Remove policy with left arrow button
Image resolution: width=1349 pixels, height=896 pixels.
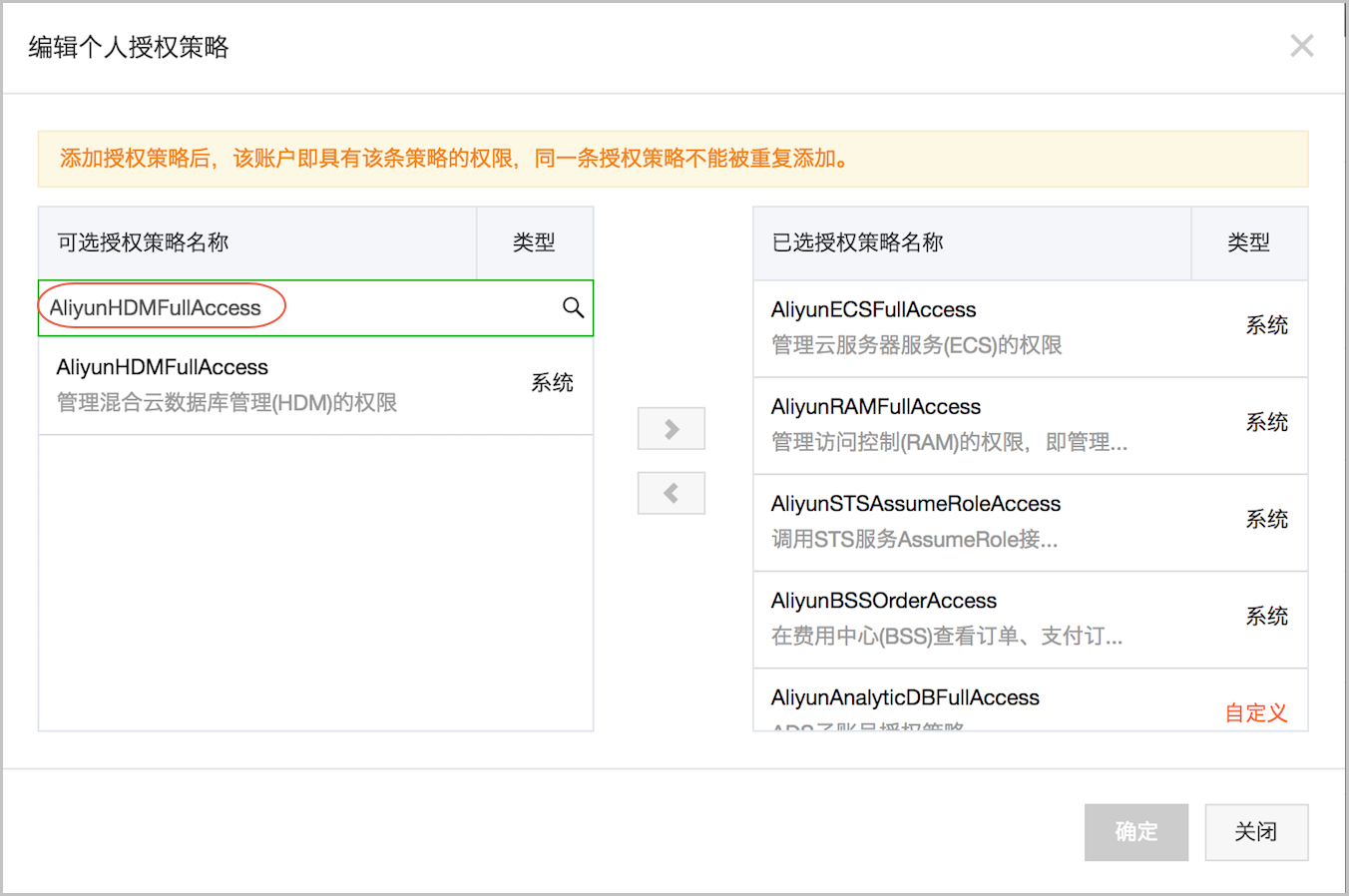pos(672,493)
